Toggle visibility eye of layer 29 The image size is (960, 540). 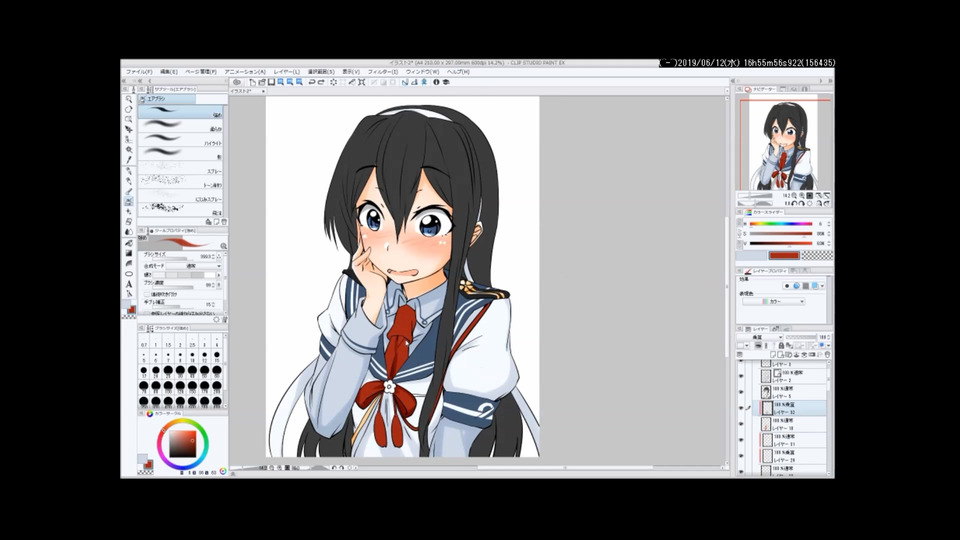point(741,456)
